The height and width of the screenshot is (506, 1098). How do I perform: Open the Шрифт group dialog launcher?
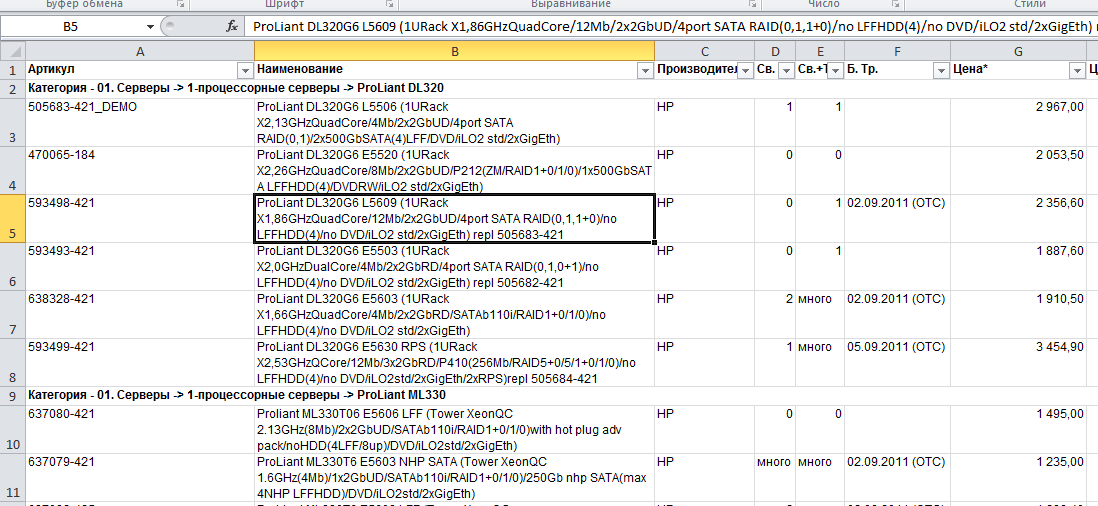(x=391, y=4)
